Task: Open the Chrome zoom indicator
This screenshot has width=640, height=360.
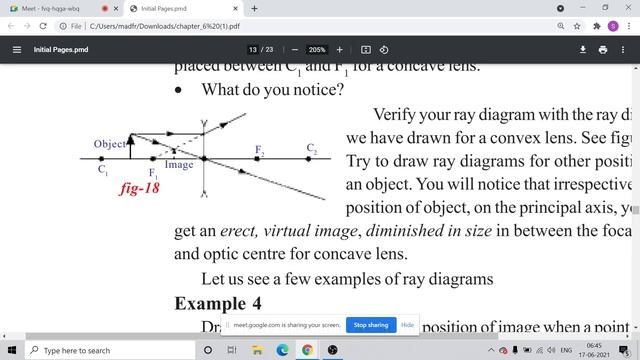Action: click(561, 26)
